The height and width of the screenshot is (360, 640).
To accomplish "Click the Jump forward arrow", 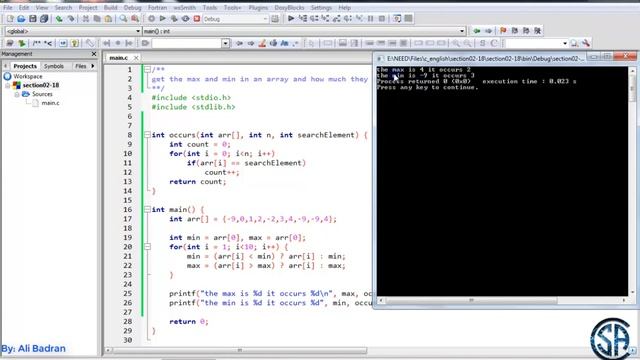I will tap(488, 31).
